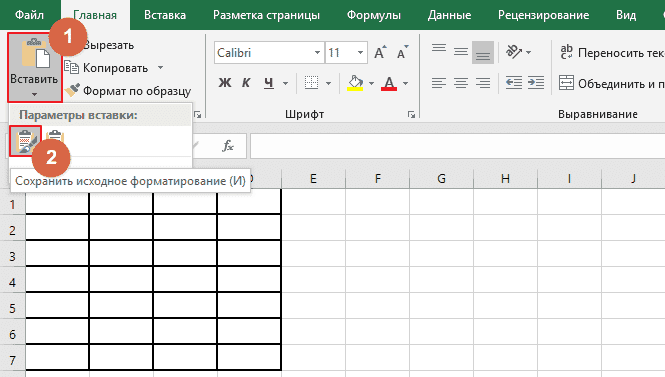Apply yellow fill color bucket

[355, 83]
